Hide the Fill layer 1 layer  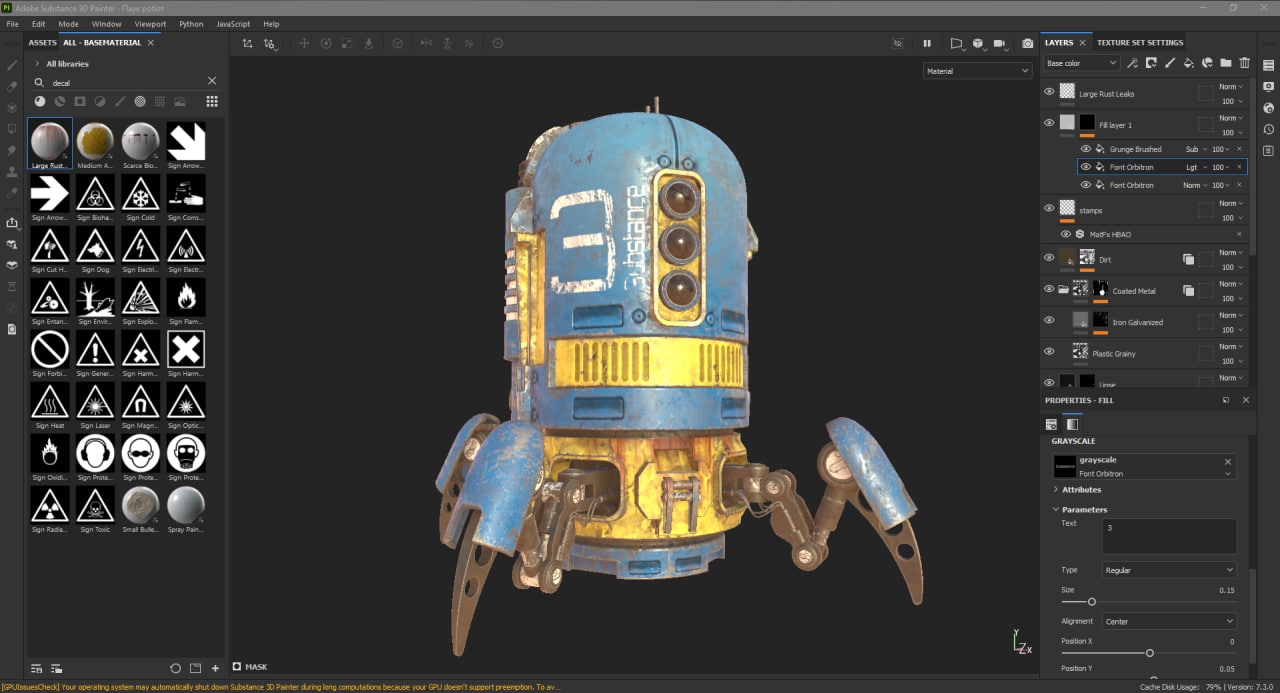pyautogui.click(x=1049, y=123)
